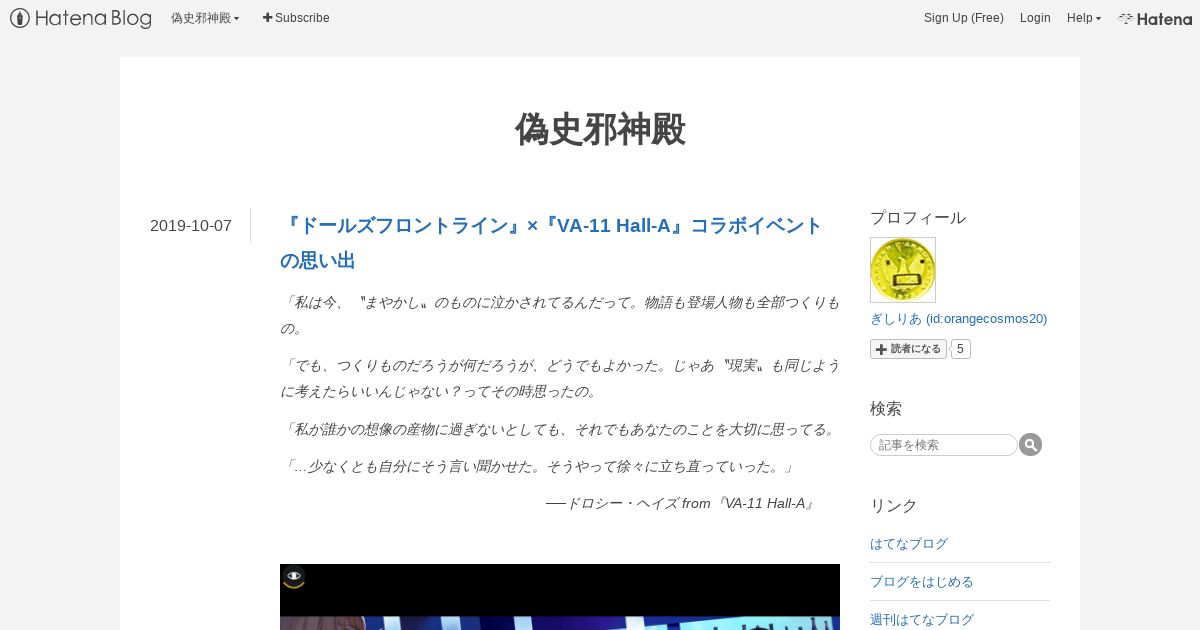Open the Sign Up (Free) link
The image size is (1200, 630).
point(964,18)
